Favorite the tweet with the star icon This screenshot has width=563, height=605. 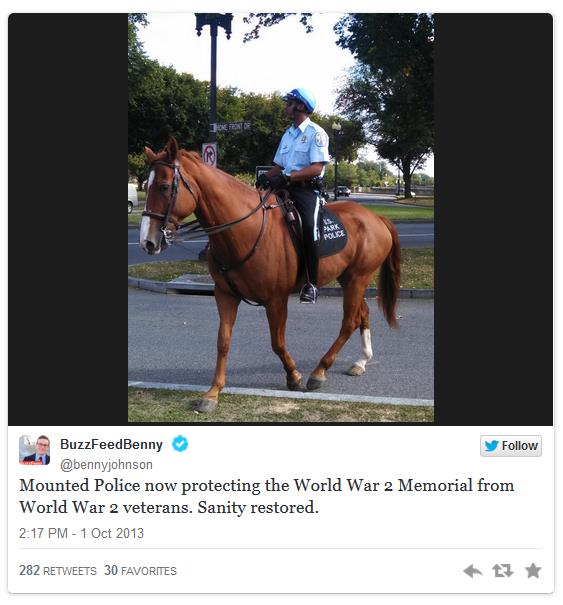click(533, 571)
